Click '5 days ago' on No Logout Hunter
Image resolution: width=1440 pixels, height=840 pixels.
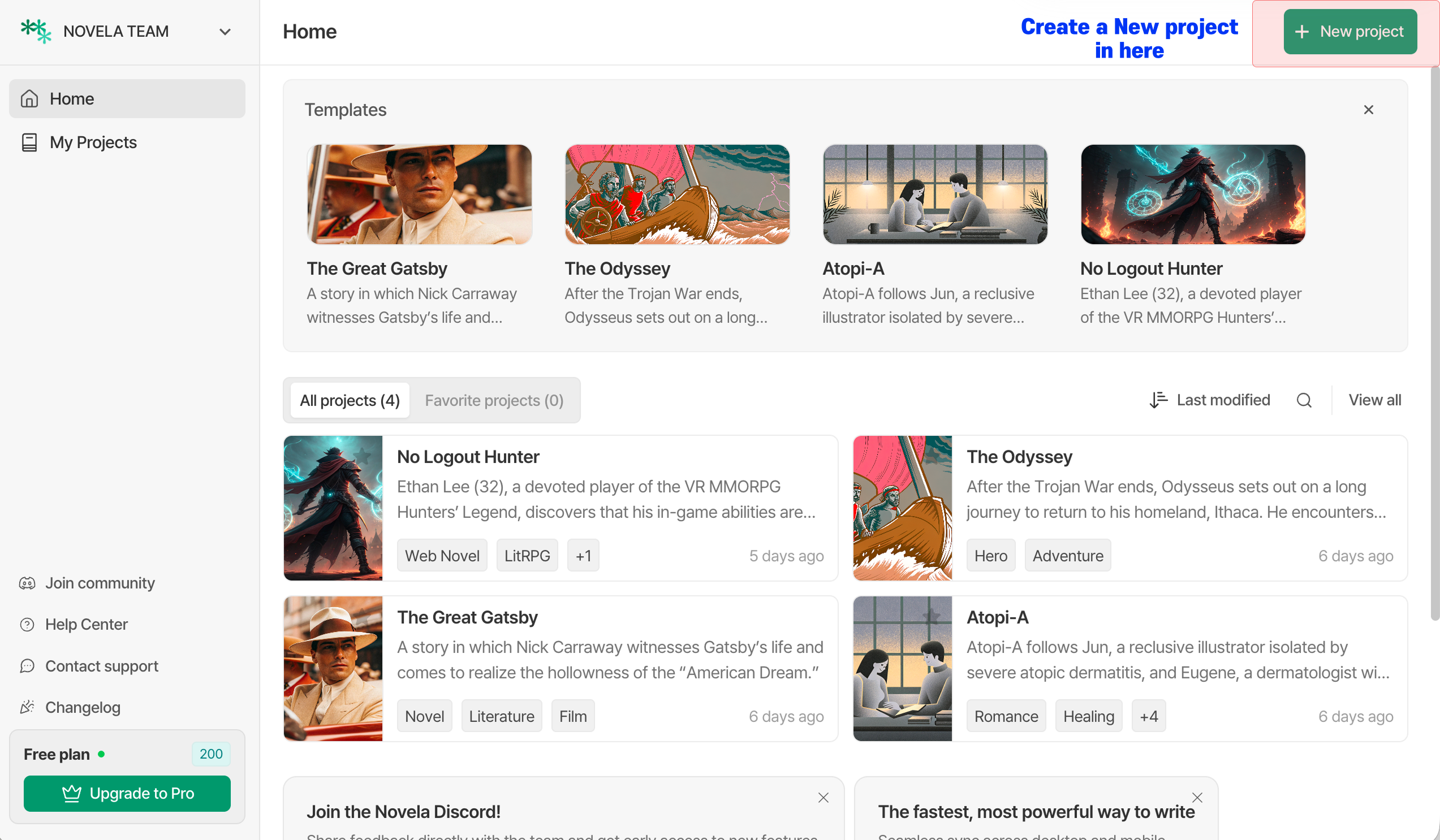pyautogui.click(x=786, y=556)
